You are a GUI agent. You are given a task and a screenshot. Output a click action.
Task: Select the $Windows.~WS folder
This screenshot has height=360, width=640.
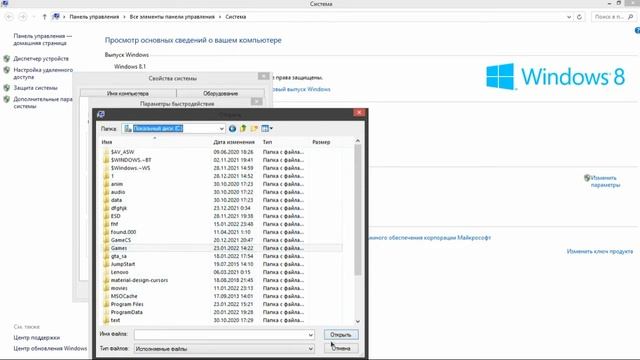(130, 168)
